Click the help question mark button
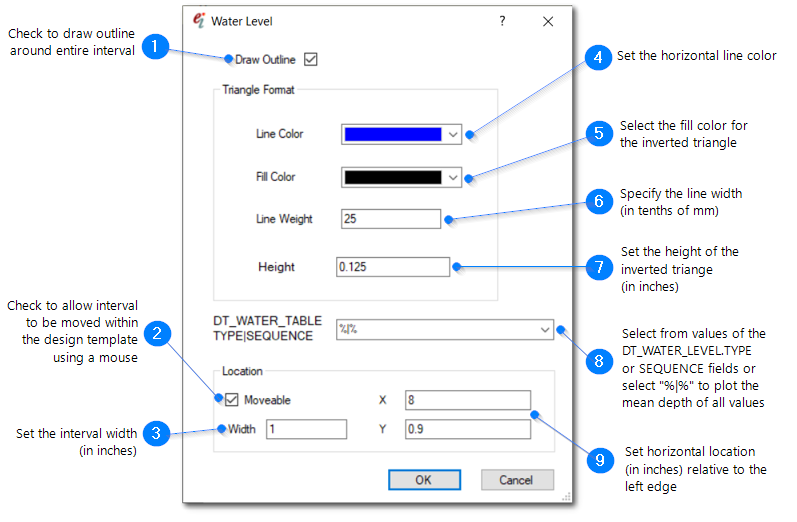The width and height of the screenshot is (797, 522). click(502, 21)
